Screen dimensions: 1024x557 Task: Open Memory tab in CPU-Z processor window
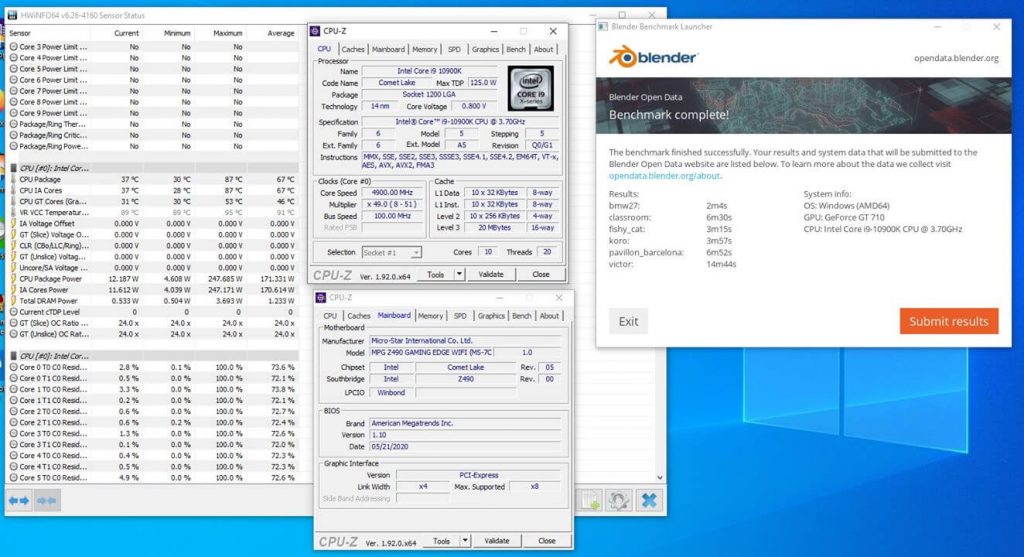pyautogui.click(x=424, y=49)
